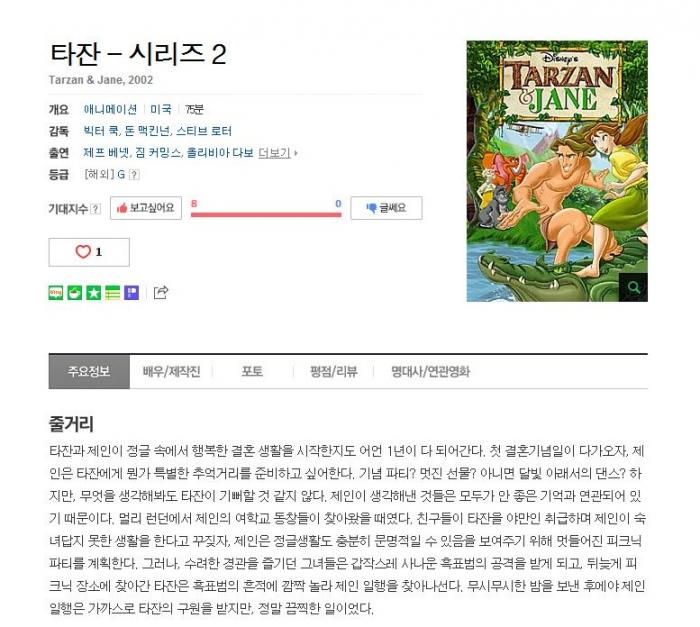Screen dimensions: 700x627
Task: Click help icon beside 기대지수
Action: (x=95, y=209)
